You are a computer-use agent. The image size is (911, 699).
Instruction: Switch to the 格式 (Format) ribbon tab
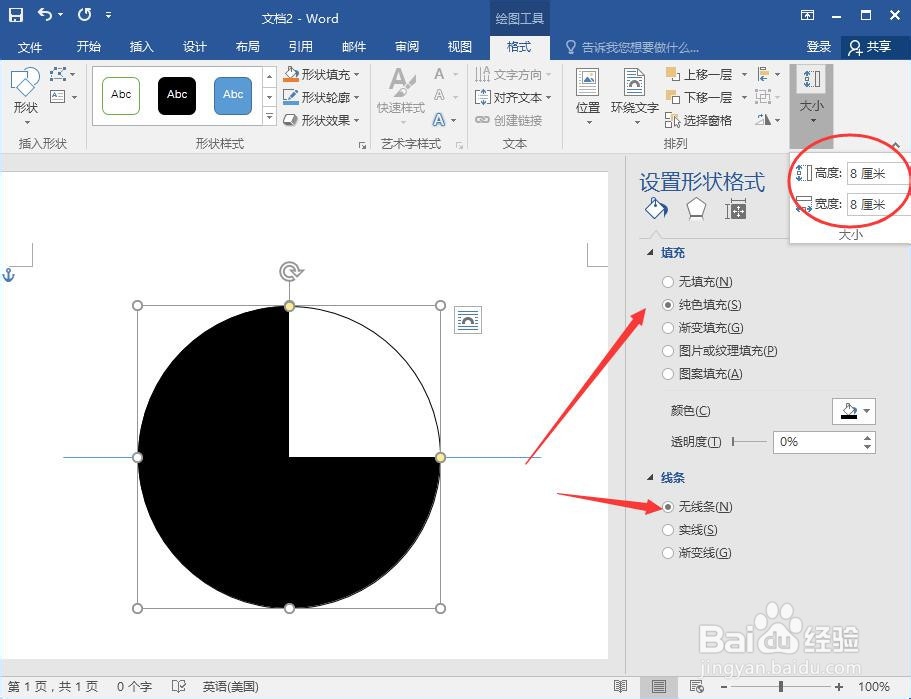(x=519, y=46)
